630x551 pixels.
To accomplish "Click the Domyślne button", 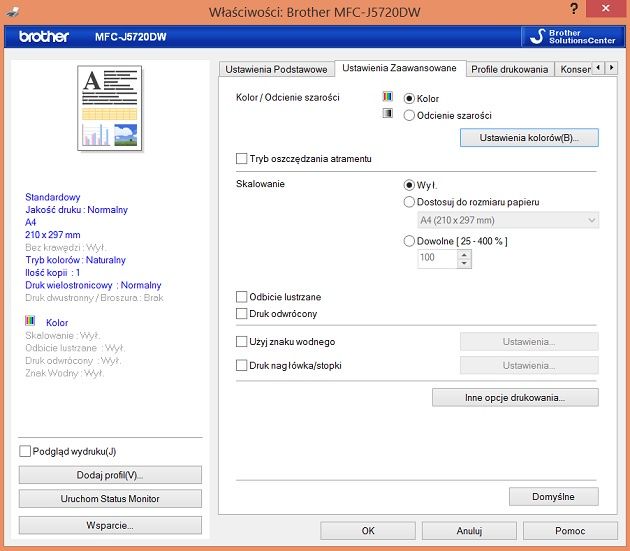I will pyautogui.click(x=553, y=497).
